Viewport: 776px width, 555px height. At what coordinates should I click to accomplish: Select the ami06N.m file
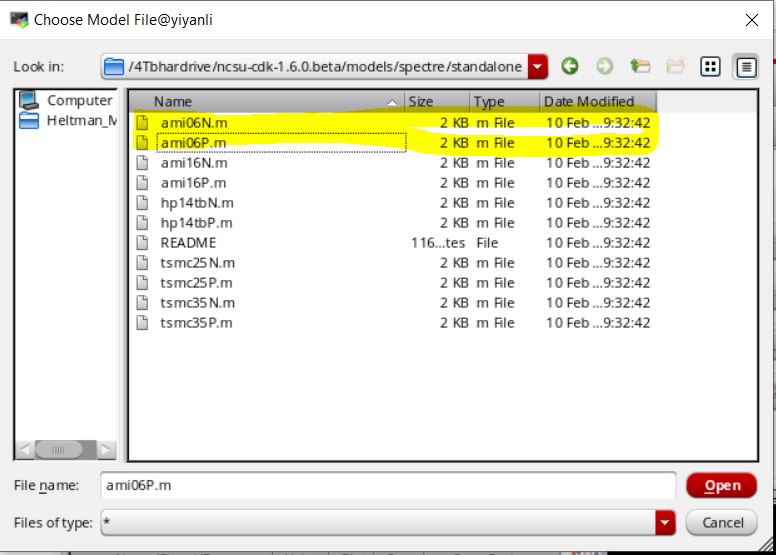(x=194, y=122)
